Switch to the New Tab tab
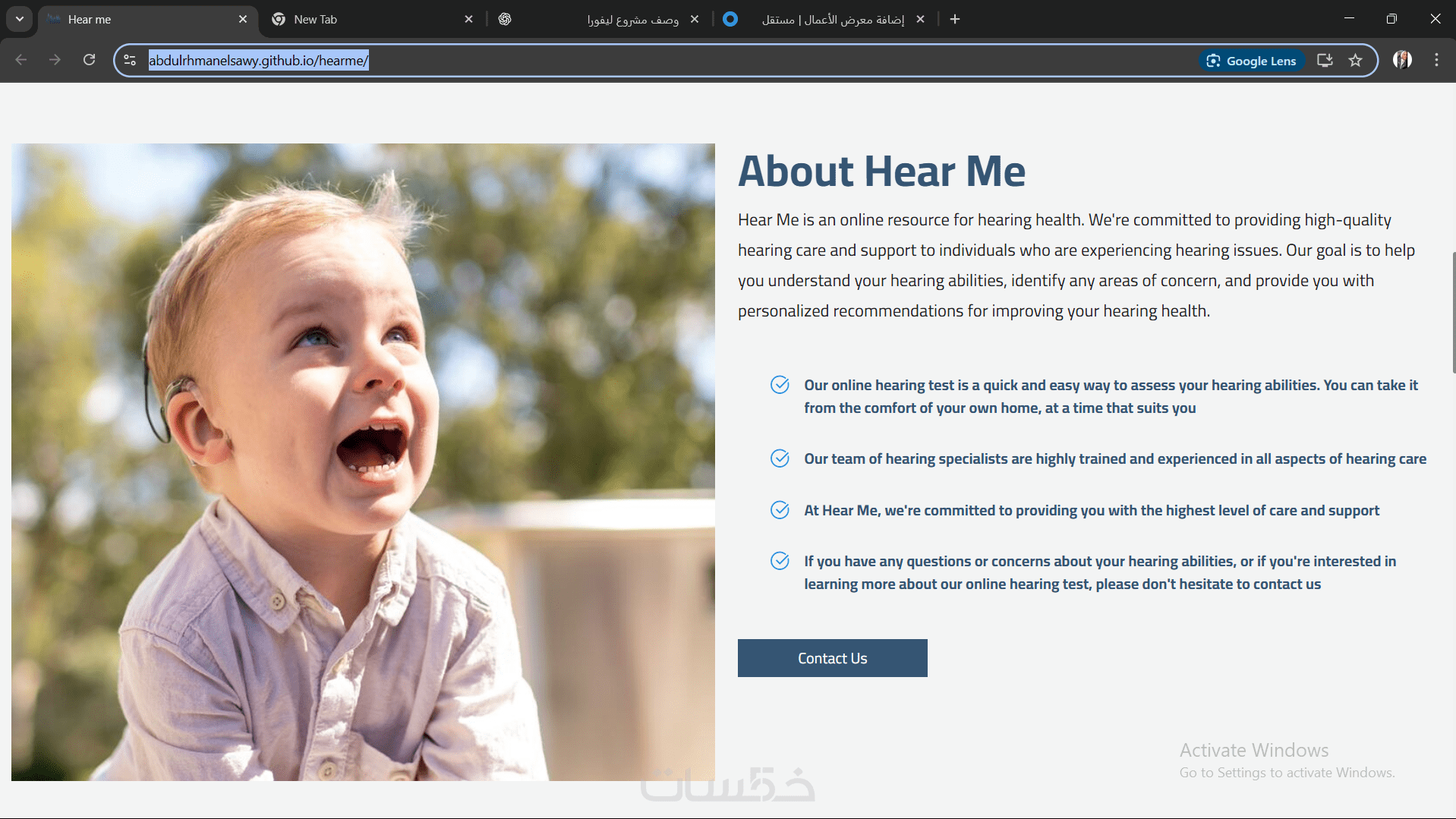 point(372,19)
